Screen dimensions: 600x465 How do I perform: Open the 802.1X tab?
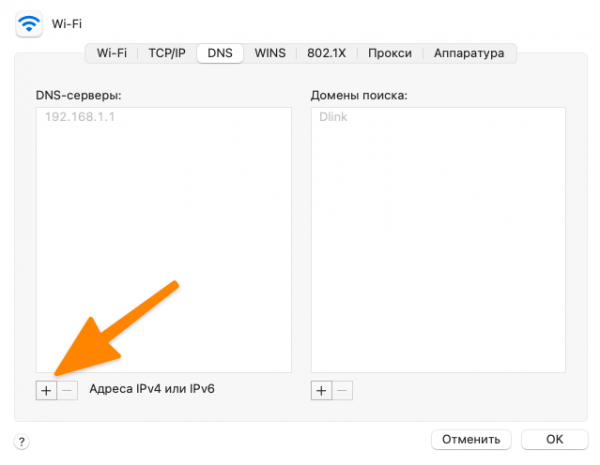click(326, 53)
